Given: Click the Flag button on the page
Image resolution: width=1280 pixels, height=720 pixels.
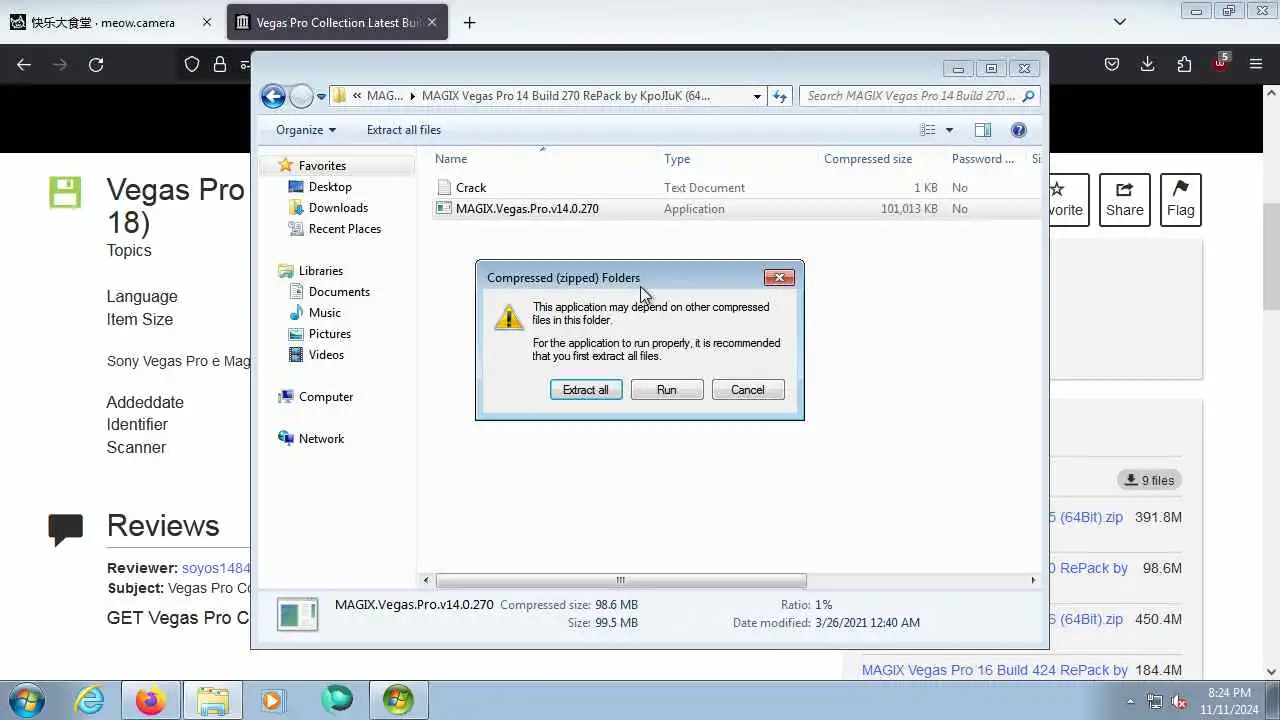Looking at the screenshot, I should pos(1181,200).
